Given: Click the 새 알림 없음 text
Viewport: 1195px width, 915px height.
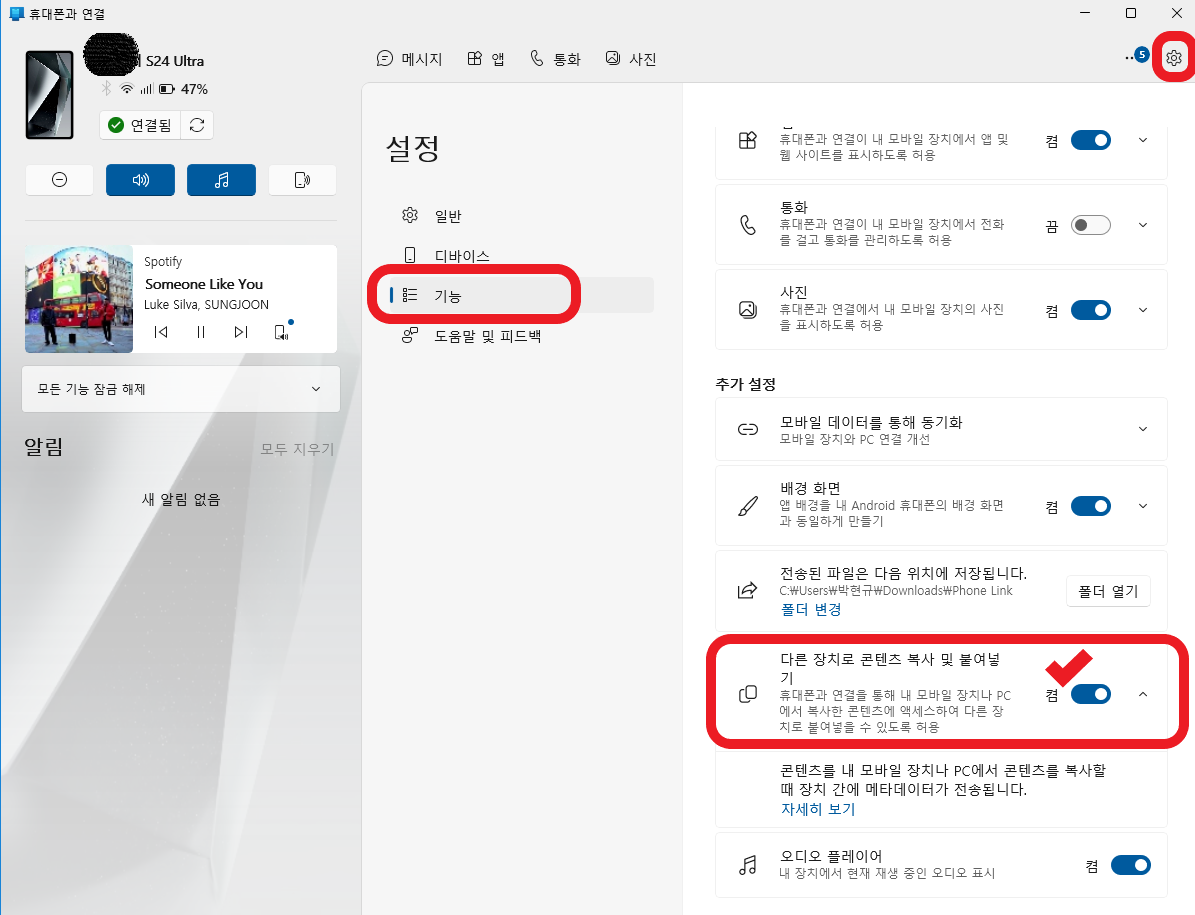Looking at the screenshot, I should [181, 500].
